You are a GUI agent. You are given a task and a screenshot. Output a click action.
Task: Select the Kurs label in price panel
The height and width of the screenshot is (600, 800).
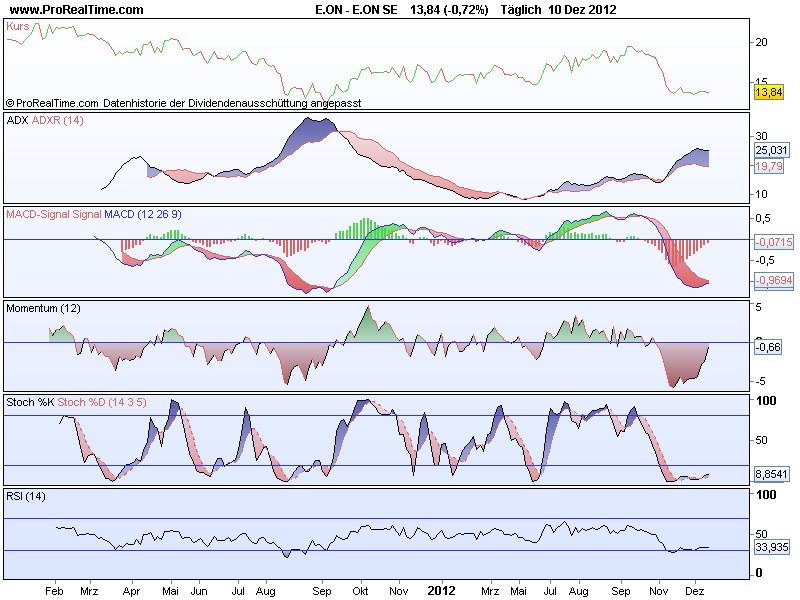click(x=18, y=27)
